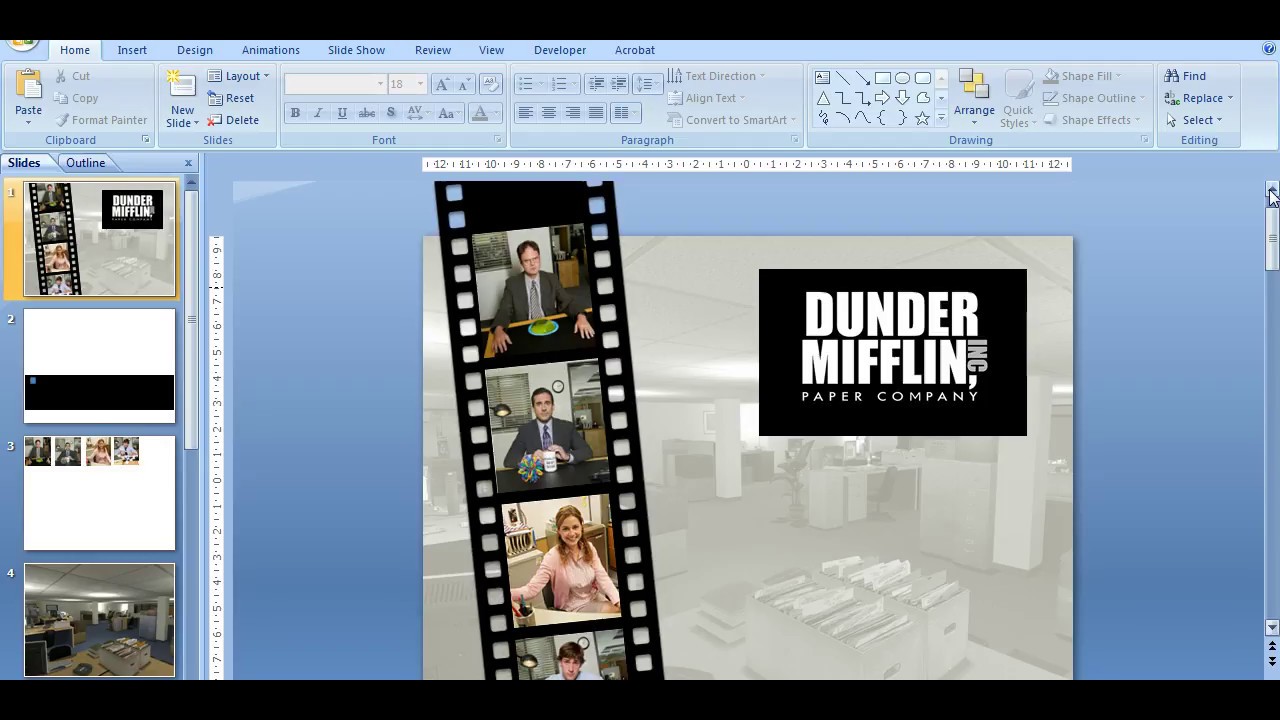1280x720 pixels.
Task: Open the Slide Show ribbon tab
Action: click(x=356, y=50)
